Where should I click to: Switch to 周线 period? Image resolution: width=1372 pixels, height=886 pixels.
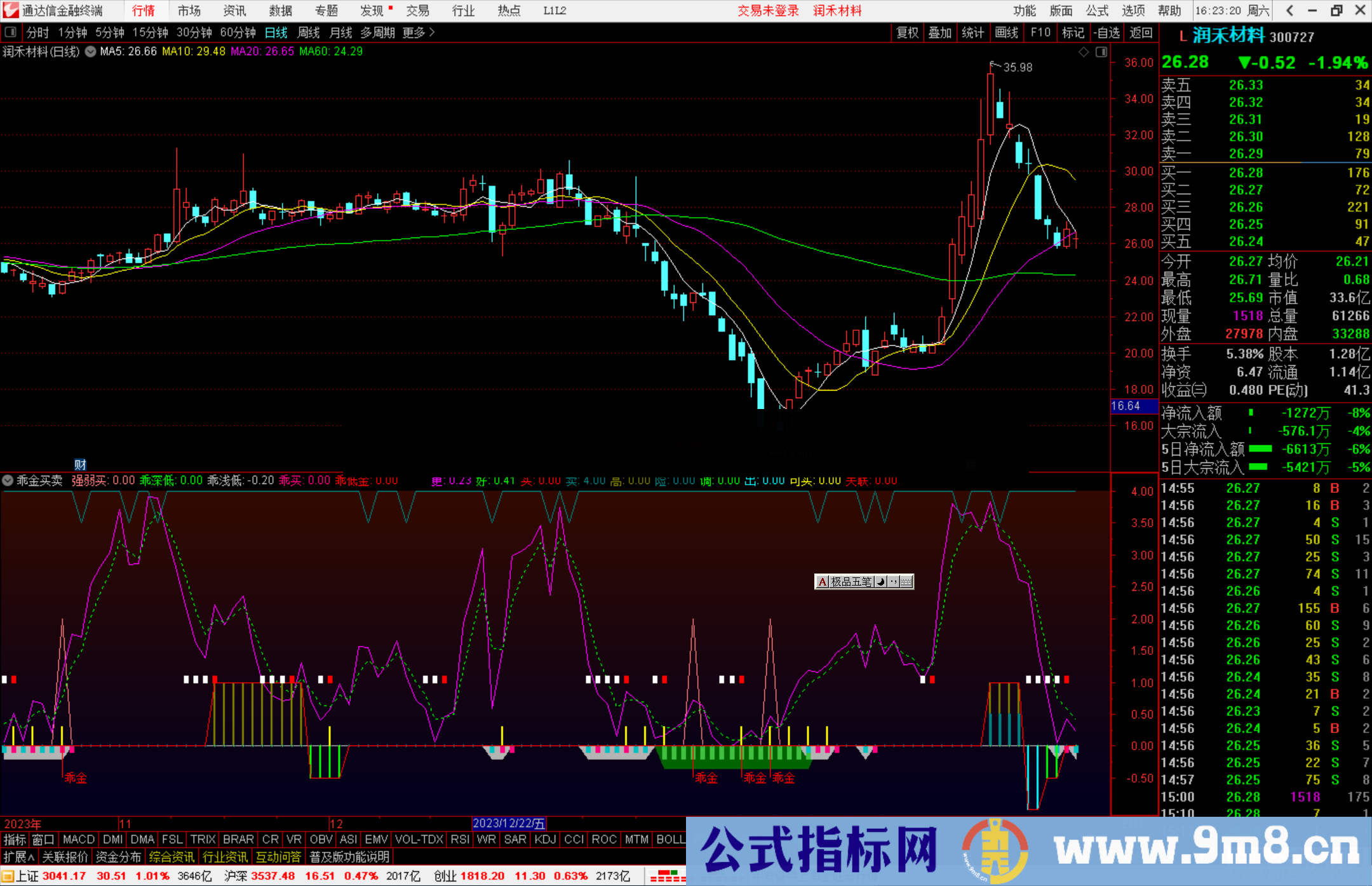(309, 32)
